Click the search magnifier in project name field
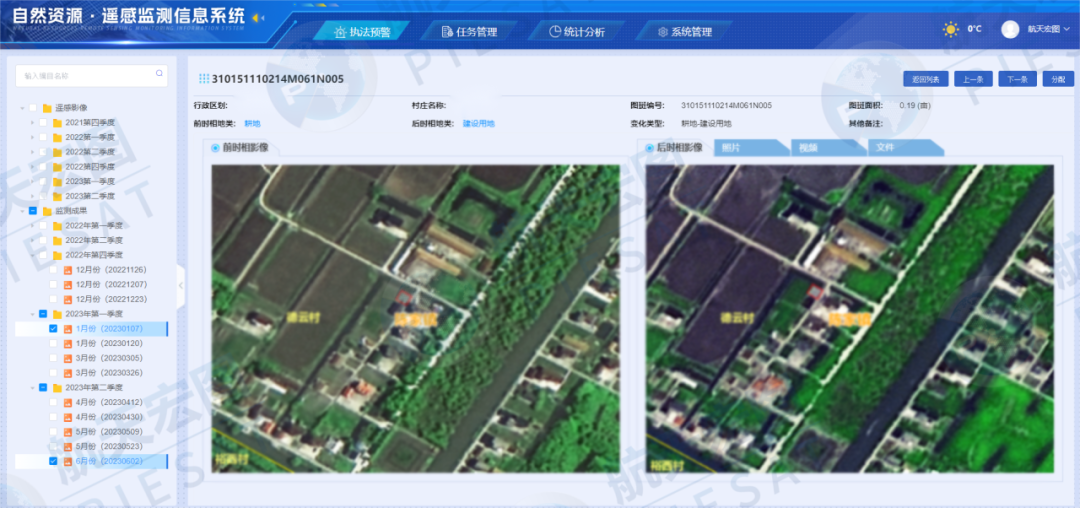The image size is (1080, 508). pos(159,74)
